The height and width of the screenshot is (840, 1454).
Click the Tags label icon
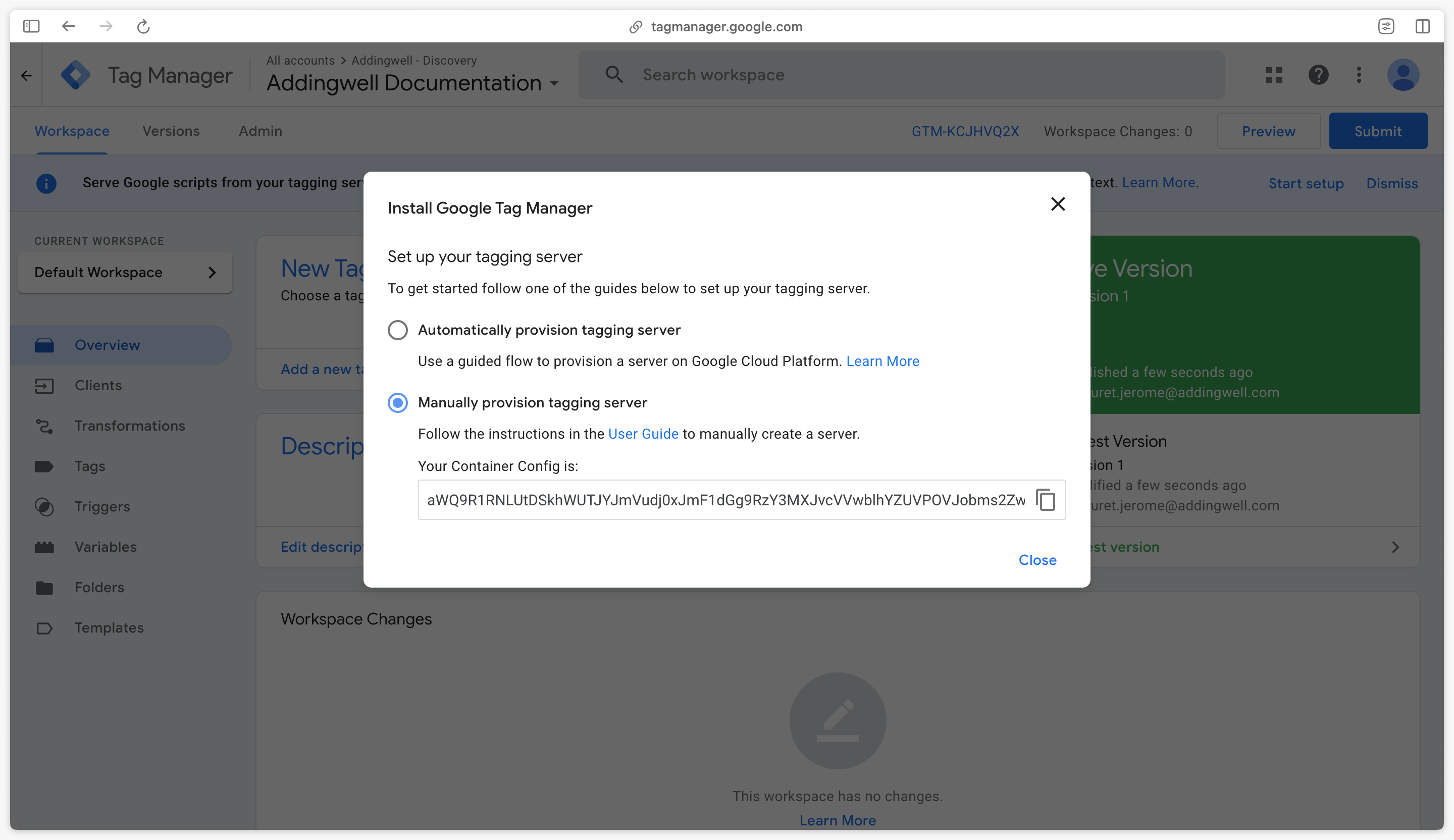pyautogui.click(x=44, y=466)
